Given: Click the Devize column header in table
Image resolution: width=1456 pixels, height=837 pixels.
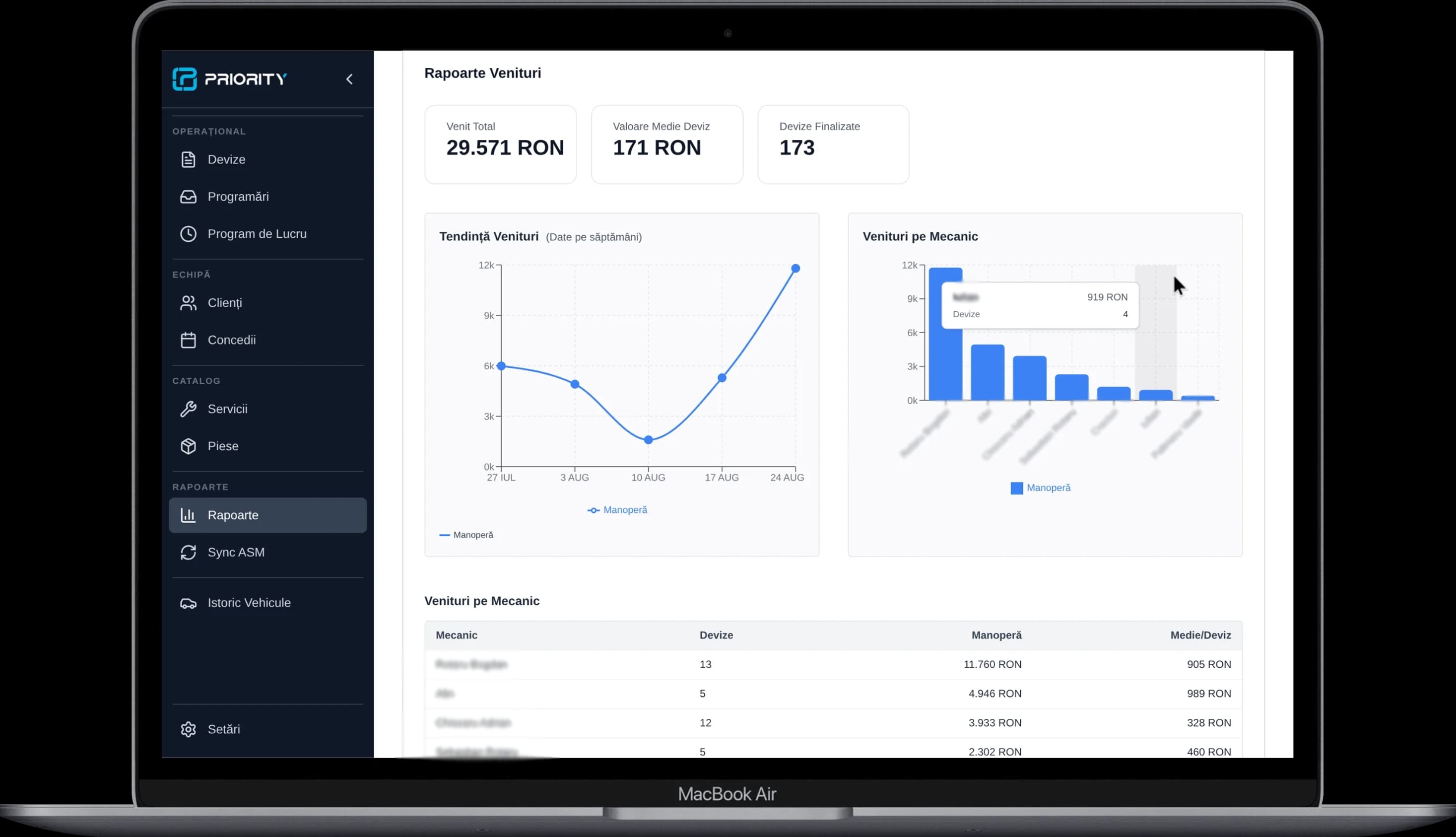Looking at the screenshot, I should tap(716, 635).
